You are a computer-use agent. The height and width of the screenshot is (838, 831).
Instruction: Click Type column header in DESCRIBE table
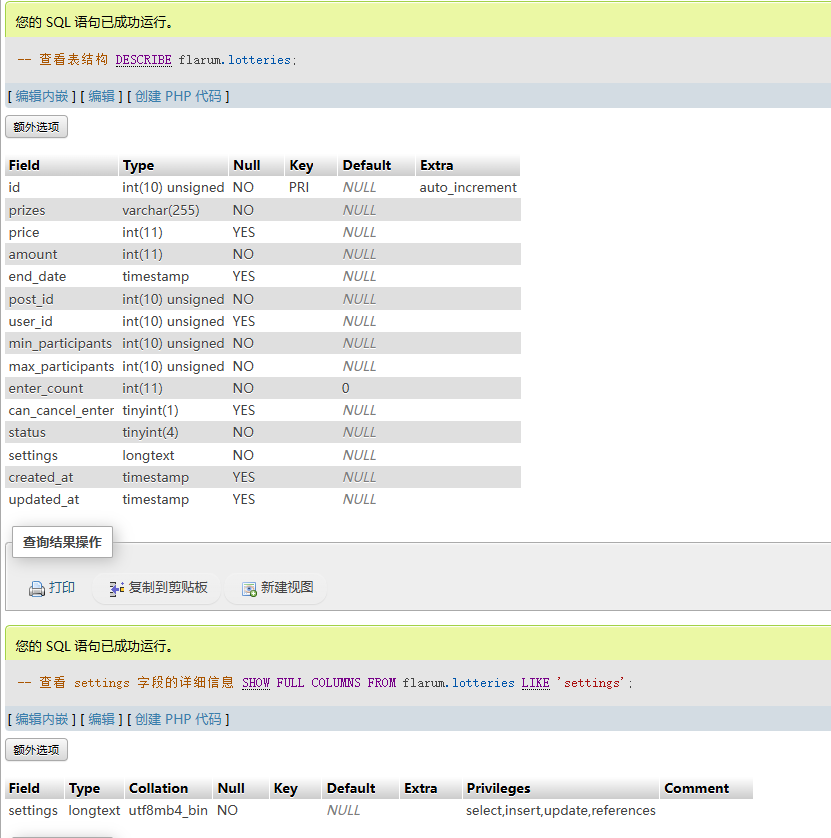[x=173, y=166]
